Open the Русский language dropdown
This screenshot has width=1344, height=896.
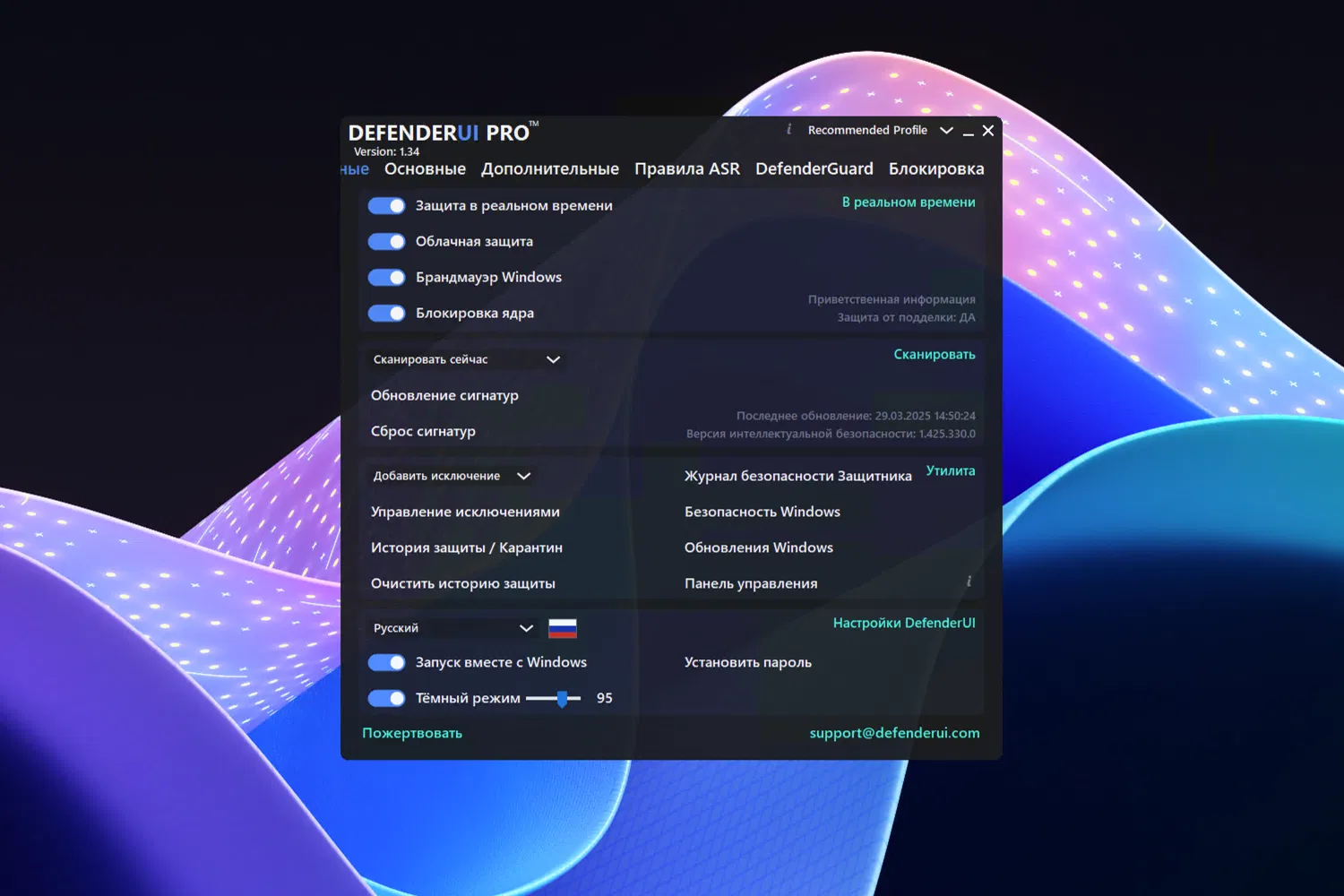tap(452, 628)
